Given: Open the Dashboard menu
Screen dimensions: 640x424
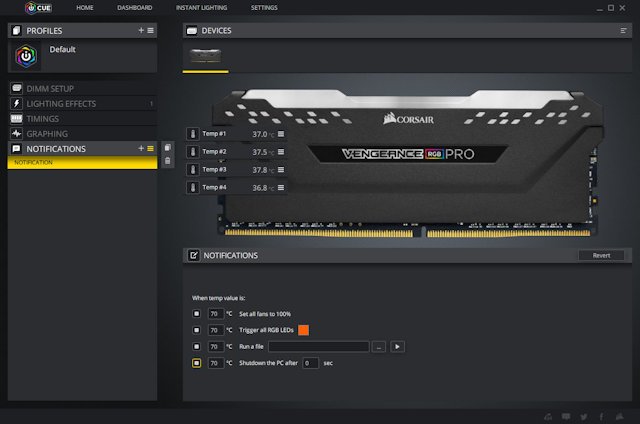Looking at the screenshot, I should tap(134, 8).
